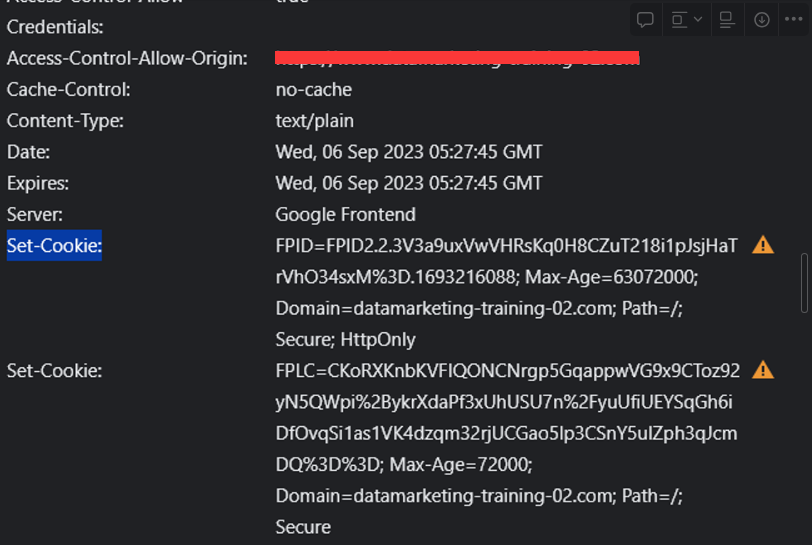Click the no-cache value
The height and width of the screenshot is (545, 812).
313,90
